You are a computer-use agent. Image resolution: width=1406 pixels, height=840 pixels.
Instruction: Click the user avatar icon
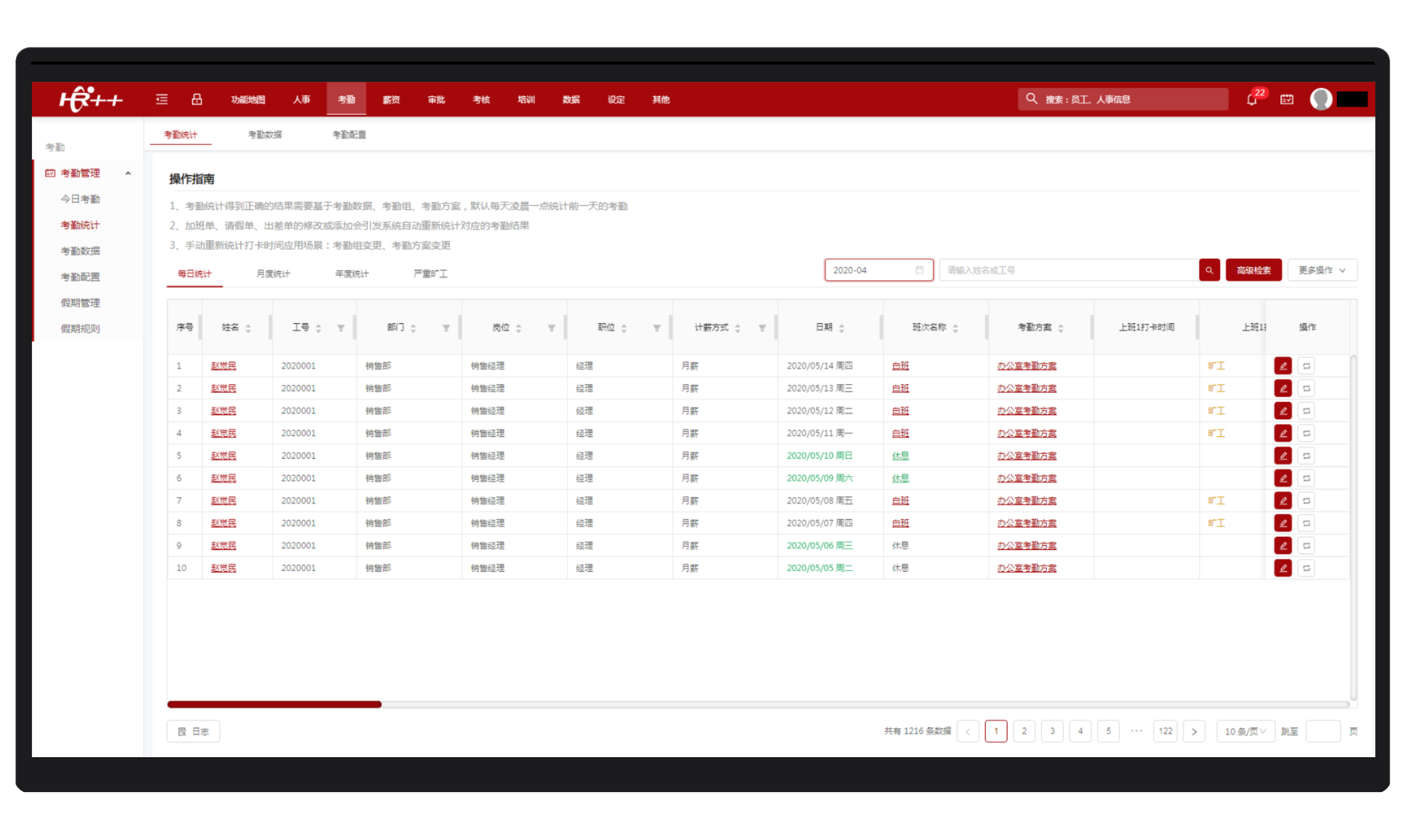1321,100
